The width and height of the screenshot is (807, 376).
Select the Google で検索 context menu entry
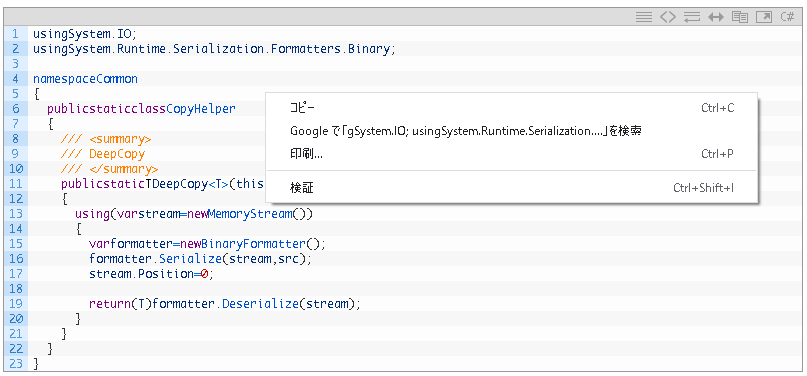click(511, 131)
